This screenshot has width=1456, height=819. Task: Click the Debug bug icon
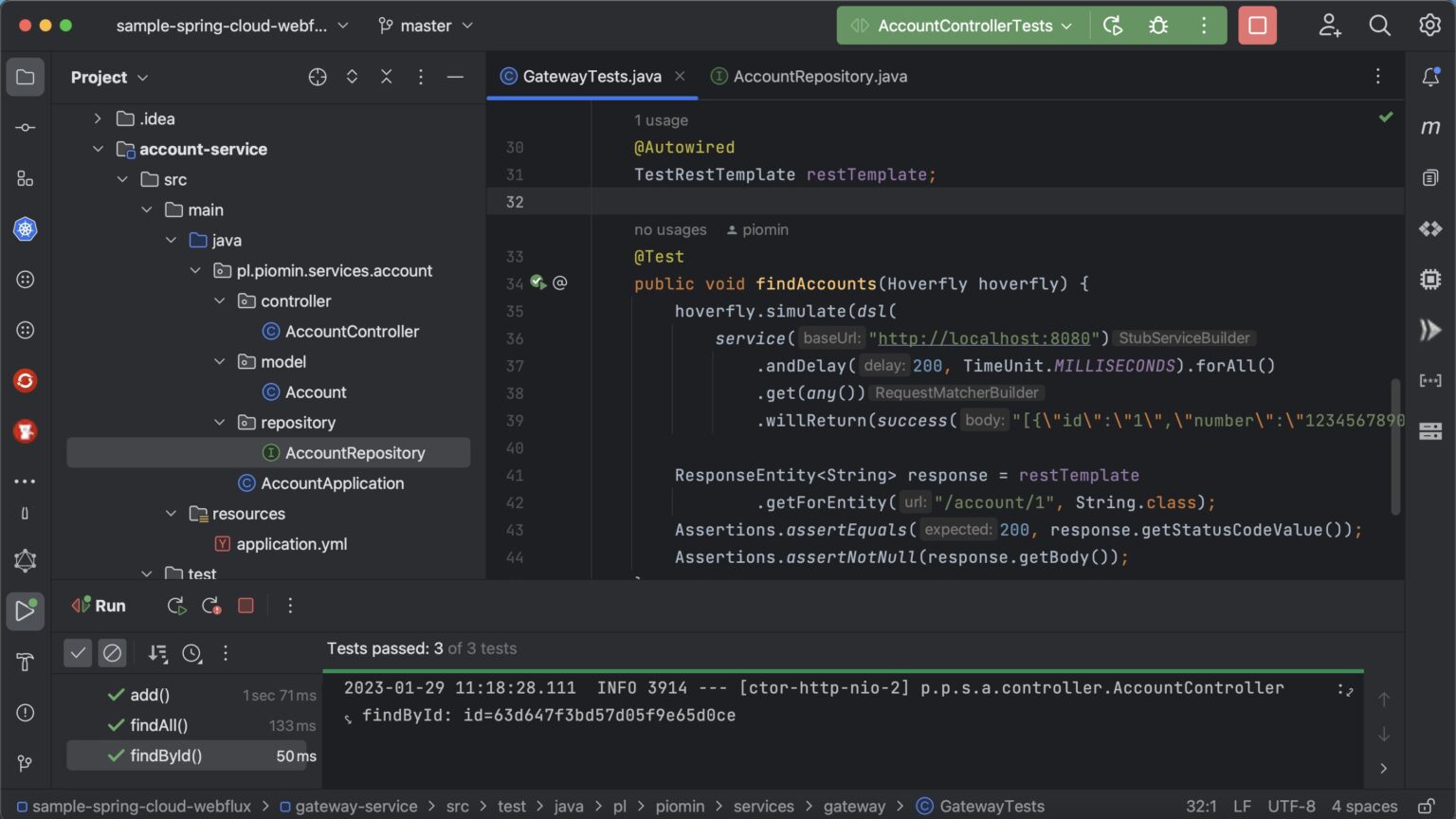[x=1158, y=26]
